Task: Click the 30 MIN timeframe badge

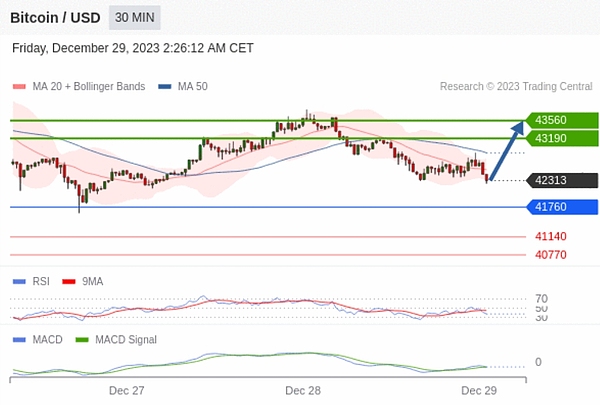Action: pos(134,18)
